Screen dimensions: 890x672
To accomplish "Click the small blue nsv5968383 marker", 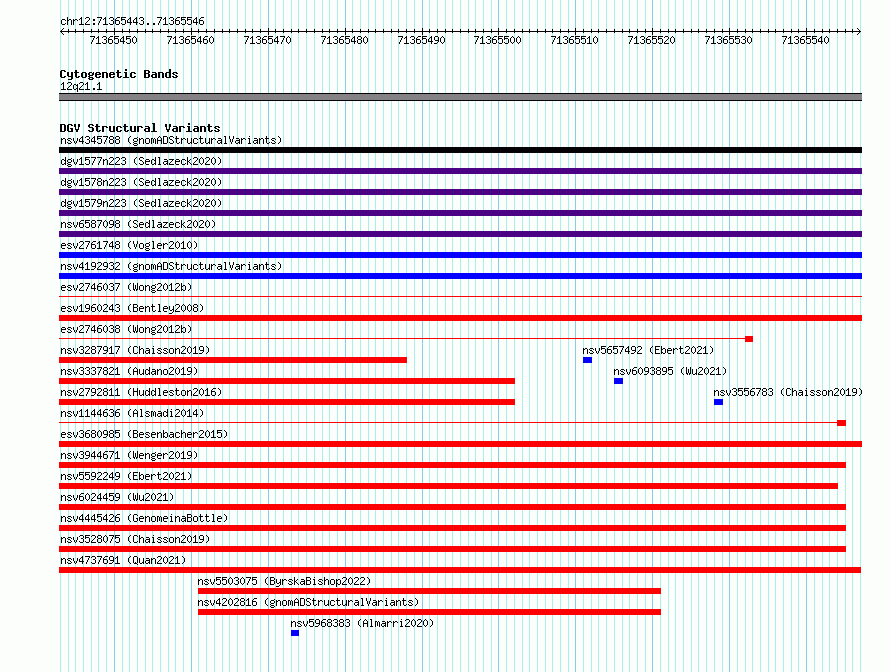I will coord(295,633).
